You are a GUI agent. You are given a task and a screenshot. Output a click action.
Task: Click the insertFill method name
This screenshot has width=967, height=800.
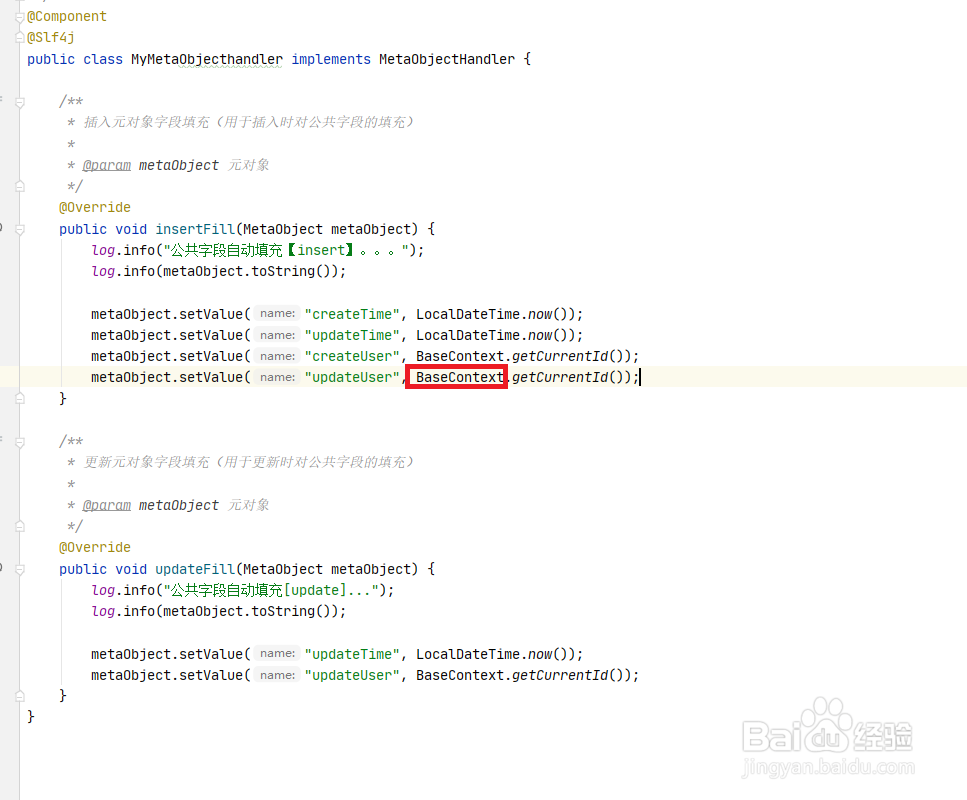[x=195, y=229]
